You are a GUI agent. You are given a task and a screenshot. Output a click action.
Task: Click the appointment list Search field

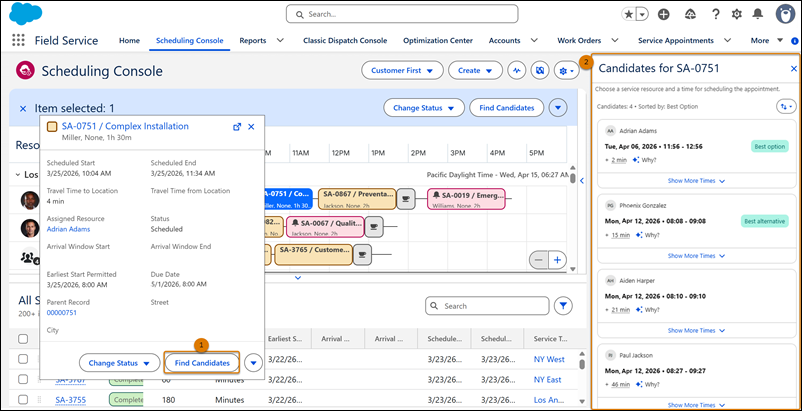487,306
